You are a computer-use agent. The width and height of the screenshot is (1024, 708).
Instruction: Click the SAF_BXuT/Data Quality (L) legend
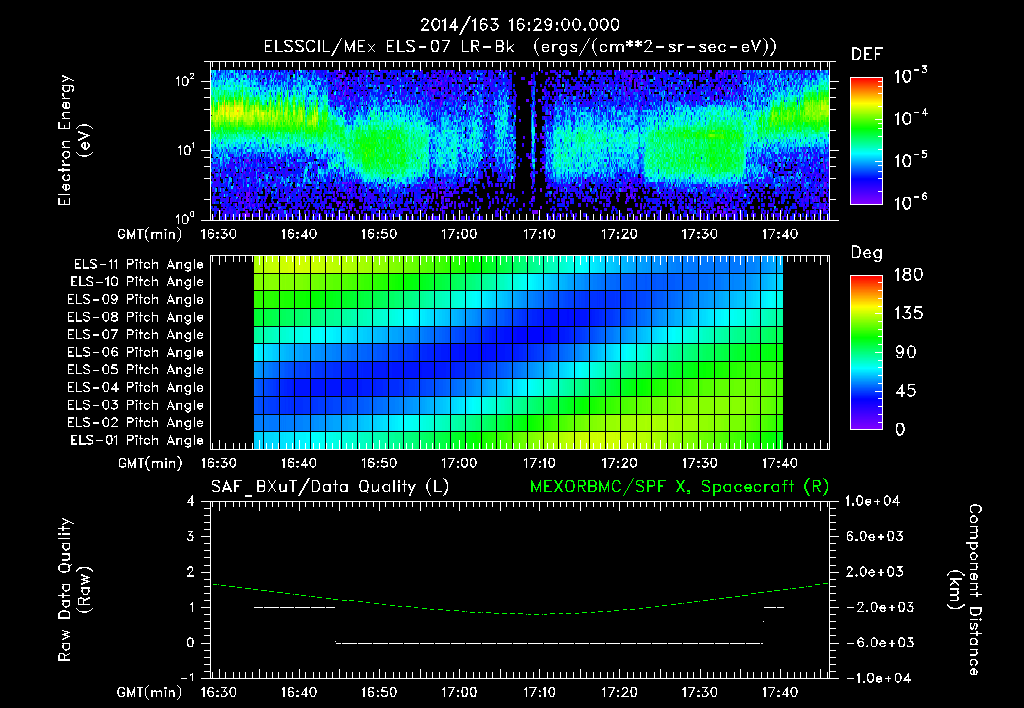pyautogui.click(x=330, y=487)
